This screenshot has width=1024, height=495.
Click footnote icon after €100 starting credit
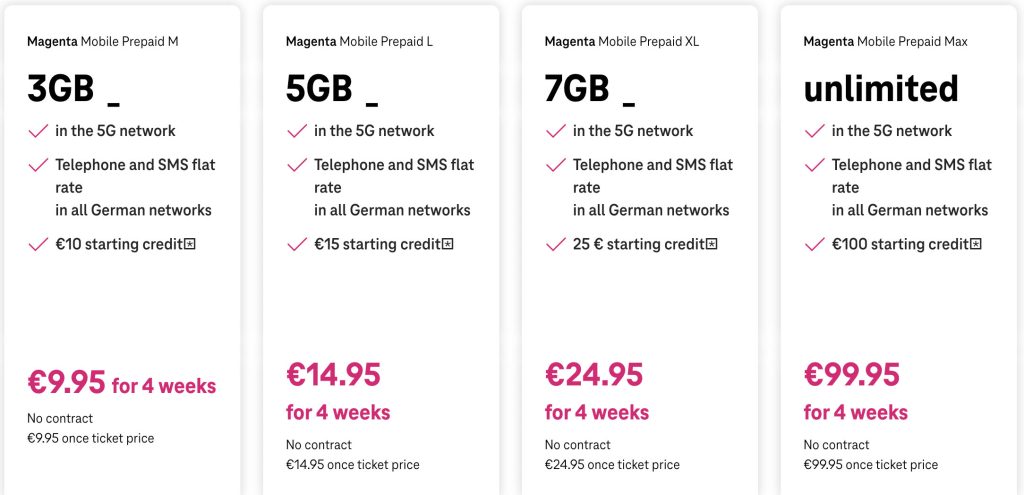[976, 244]
